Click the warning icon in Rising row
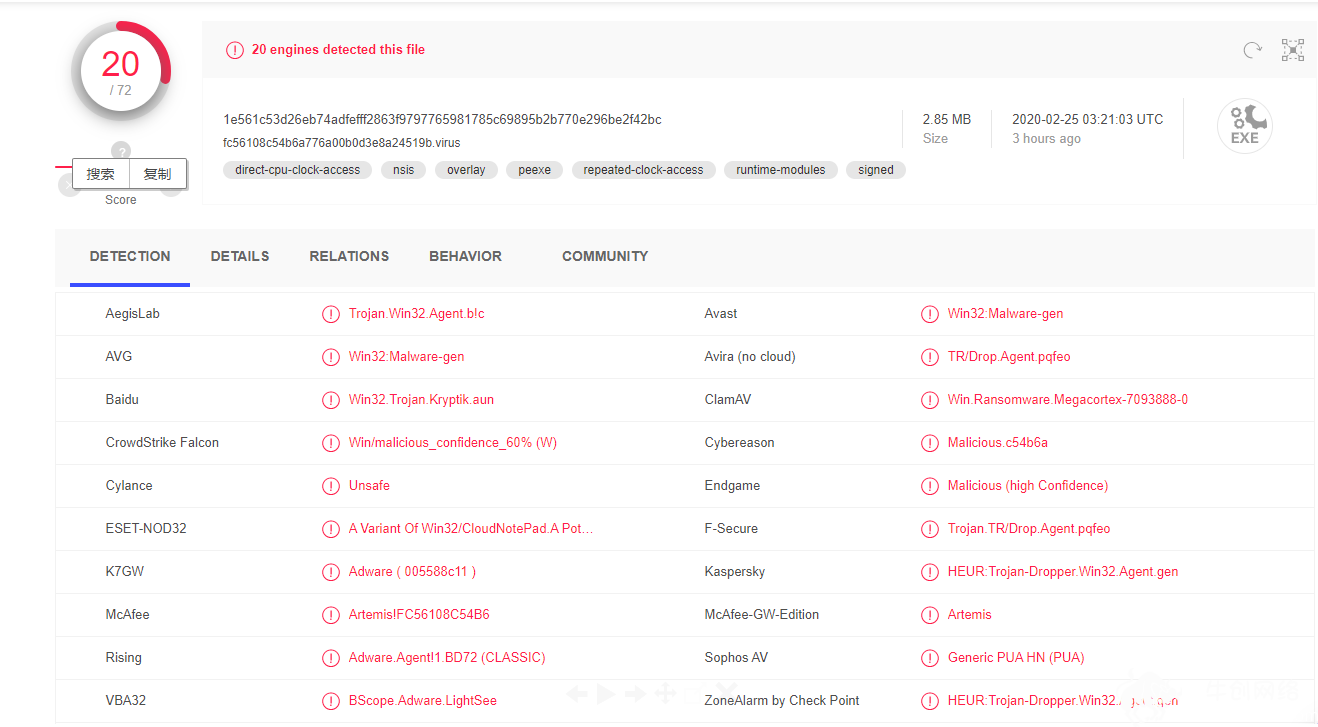1318x727 pixels. (x=331, y=658)
